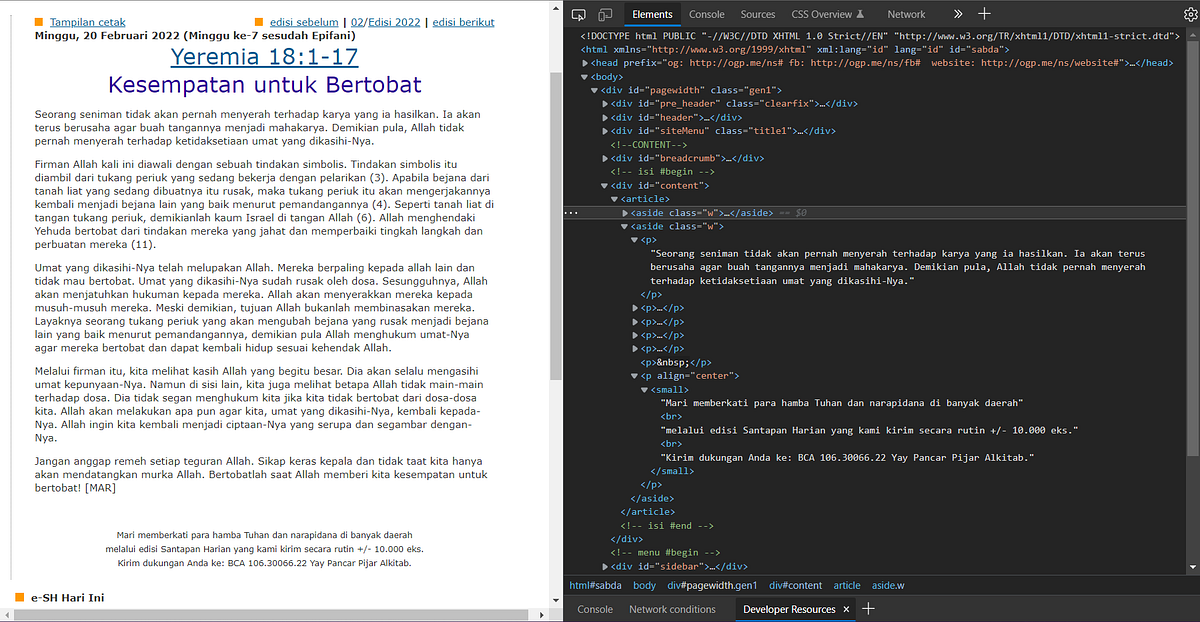Collapse the body element node
The image size is (1200, 622).
tap(585, 75)
